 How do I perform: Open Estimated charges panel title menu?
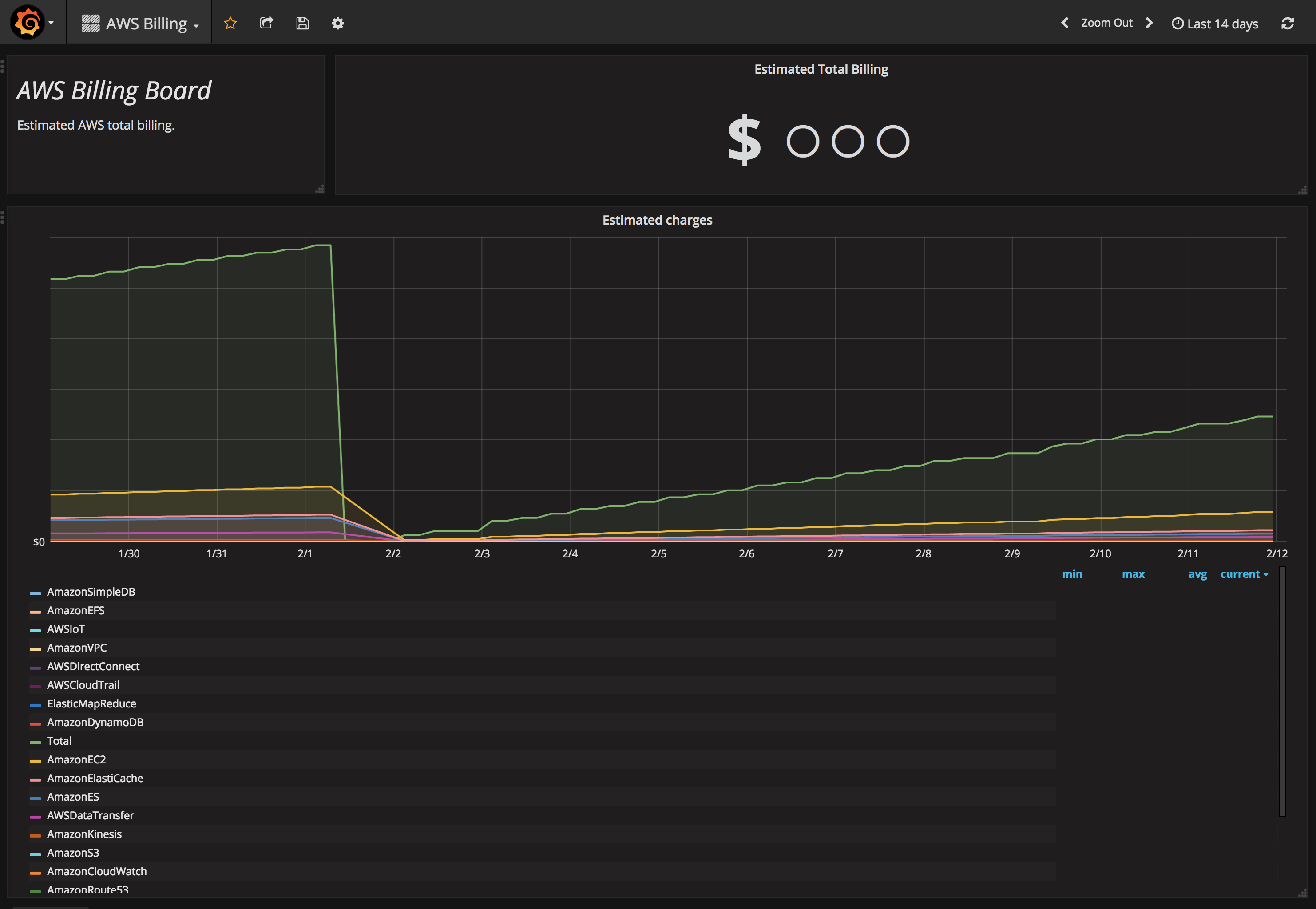click(658, 220)
